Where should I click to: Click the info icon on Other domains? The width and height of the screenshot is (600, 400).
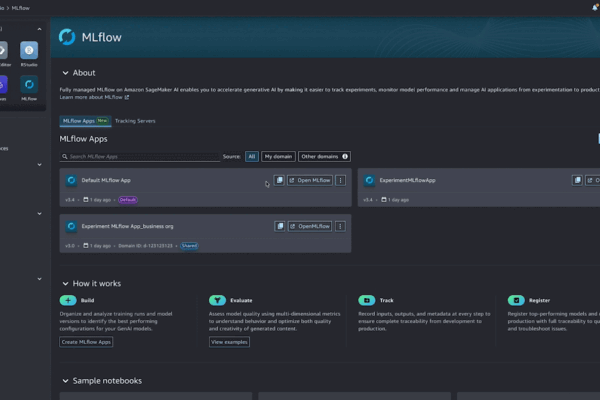click(x=345, y=156)
